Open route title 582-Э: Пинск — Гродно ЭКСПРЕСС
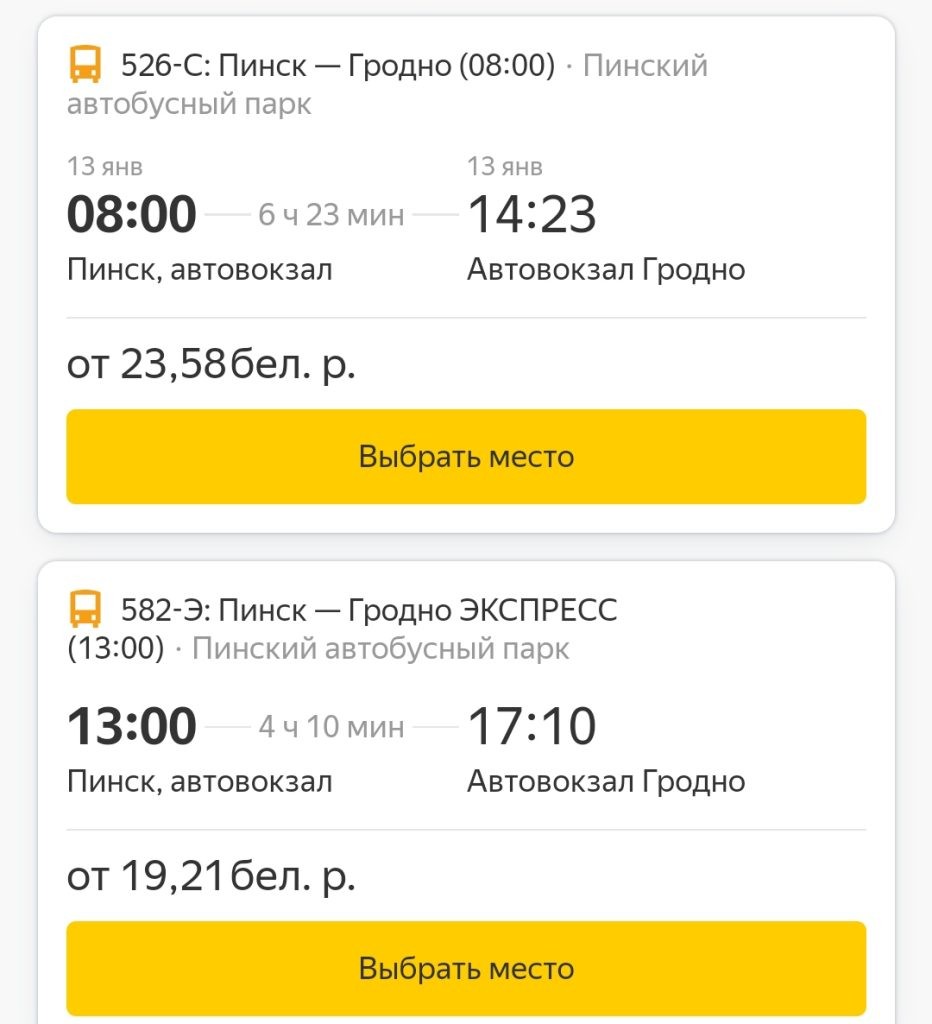Screen dimensions: 932x1024 pos(368,609)
